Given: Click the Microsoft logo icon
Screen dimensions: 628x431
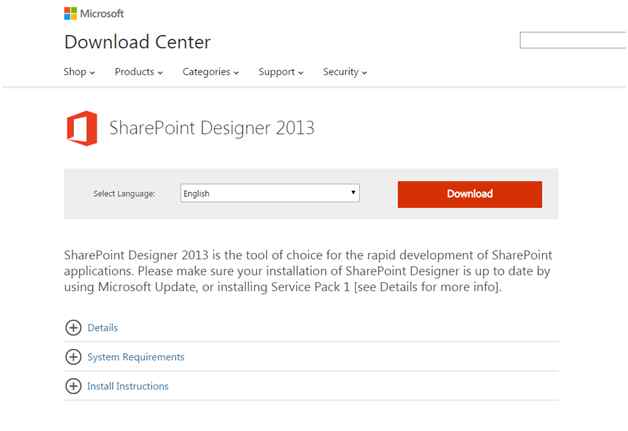Looking at the screenshot, I should pos(71,13).
